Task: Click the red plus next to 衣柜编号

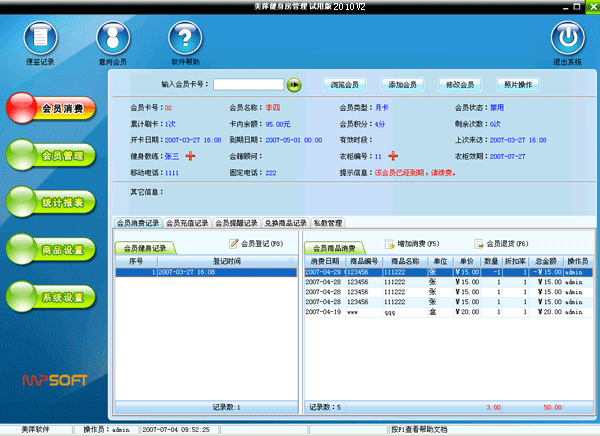Action: (x=393, y=156)
